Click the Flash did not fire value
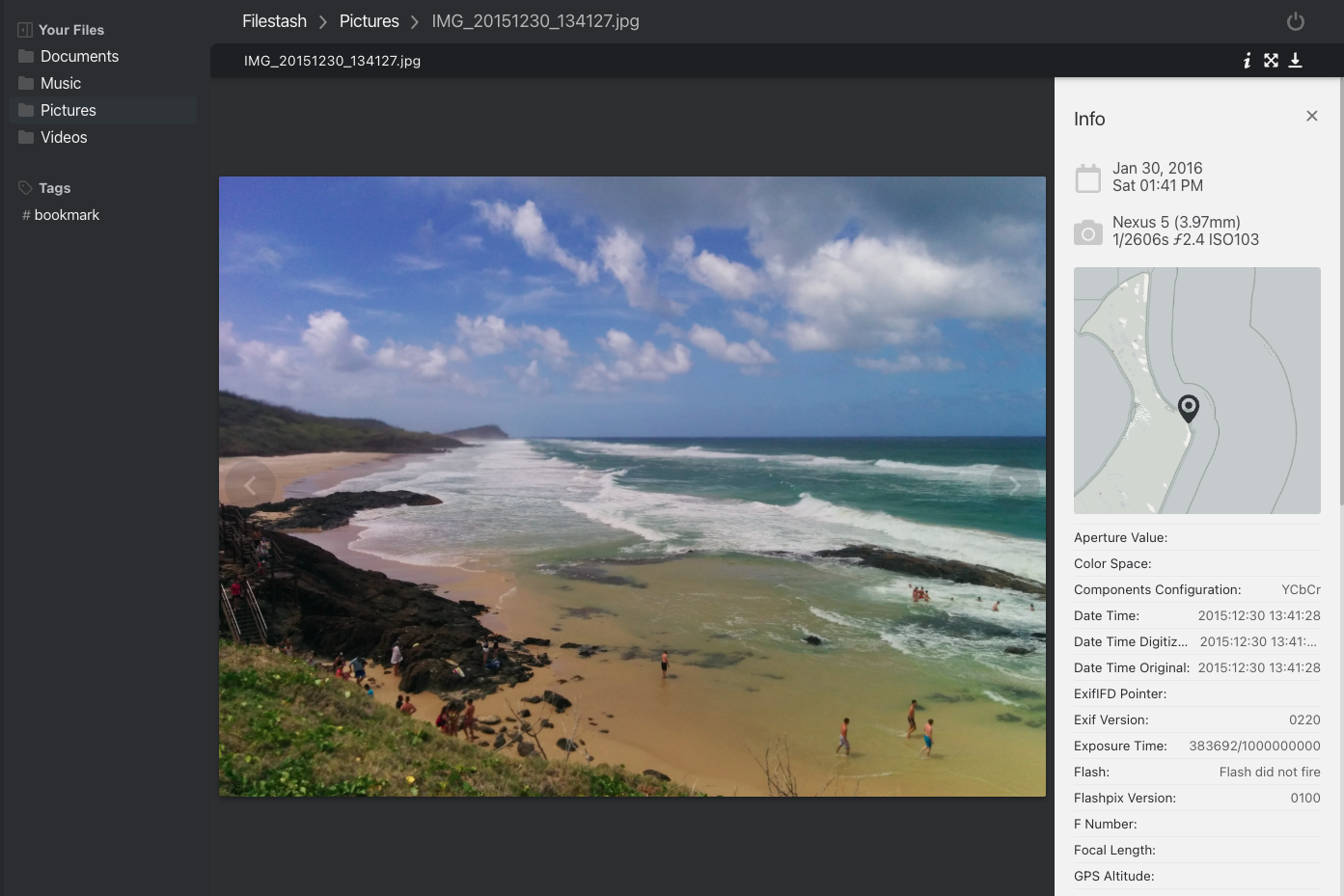The width and height of the screenshot is (1344, 896). (x=1270, y=772)
